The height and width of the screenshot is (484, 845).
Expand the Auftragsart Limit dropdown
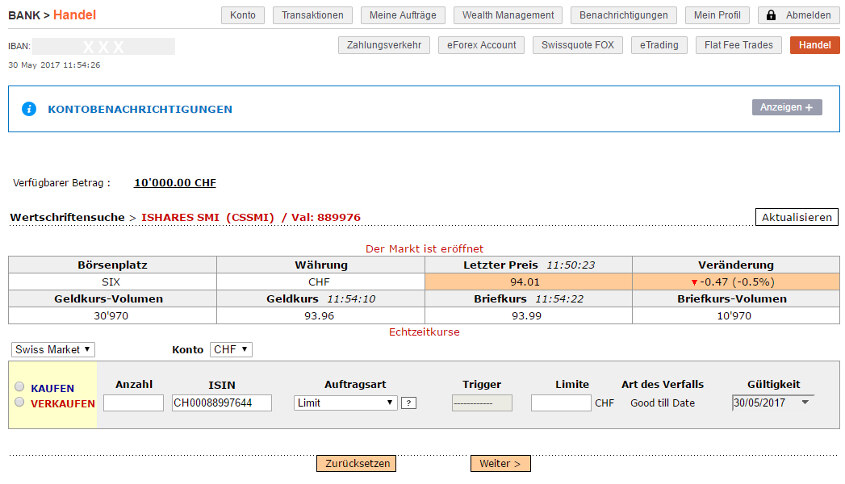click(x=346, y=403)
